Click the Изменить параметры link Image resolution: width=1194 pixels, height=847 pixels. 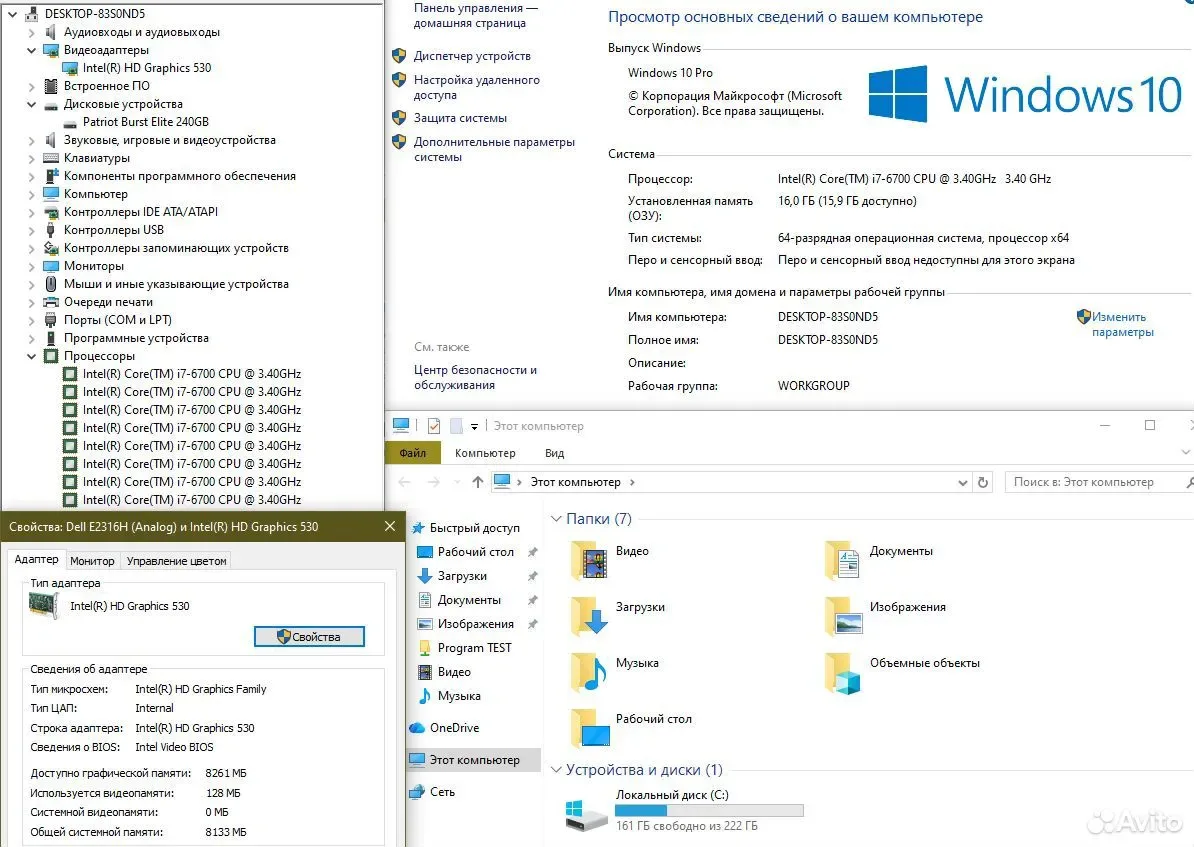tap(1122, 324)
